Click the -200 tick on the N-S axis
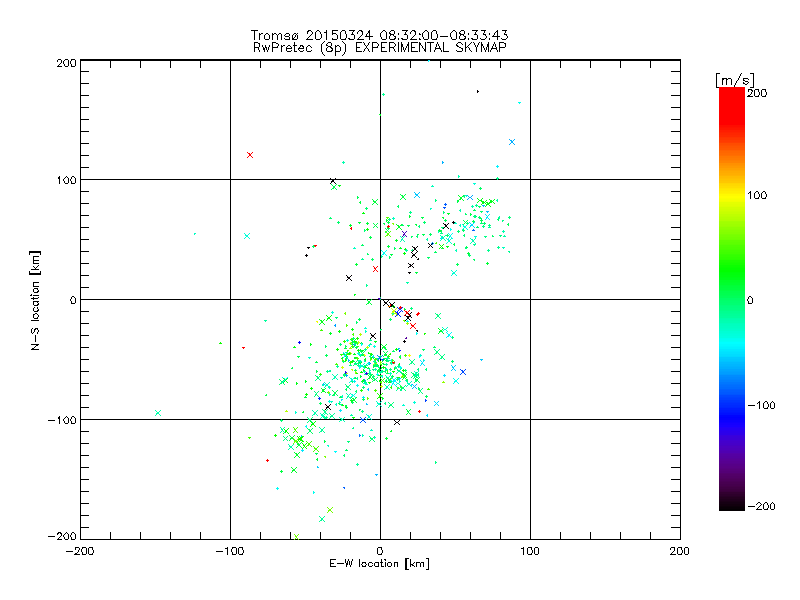Viewport: 800px width, 600px height. (62, 536)
